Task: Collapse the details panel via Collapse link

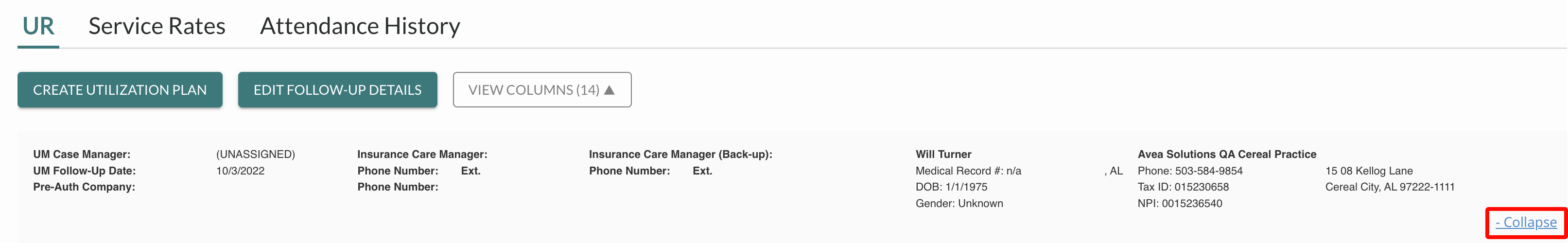Action: 1526,222
